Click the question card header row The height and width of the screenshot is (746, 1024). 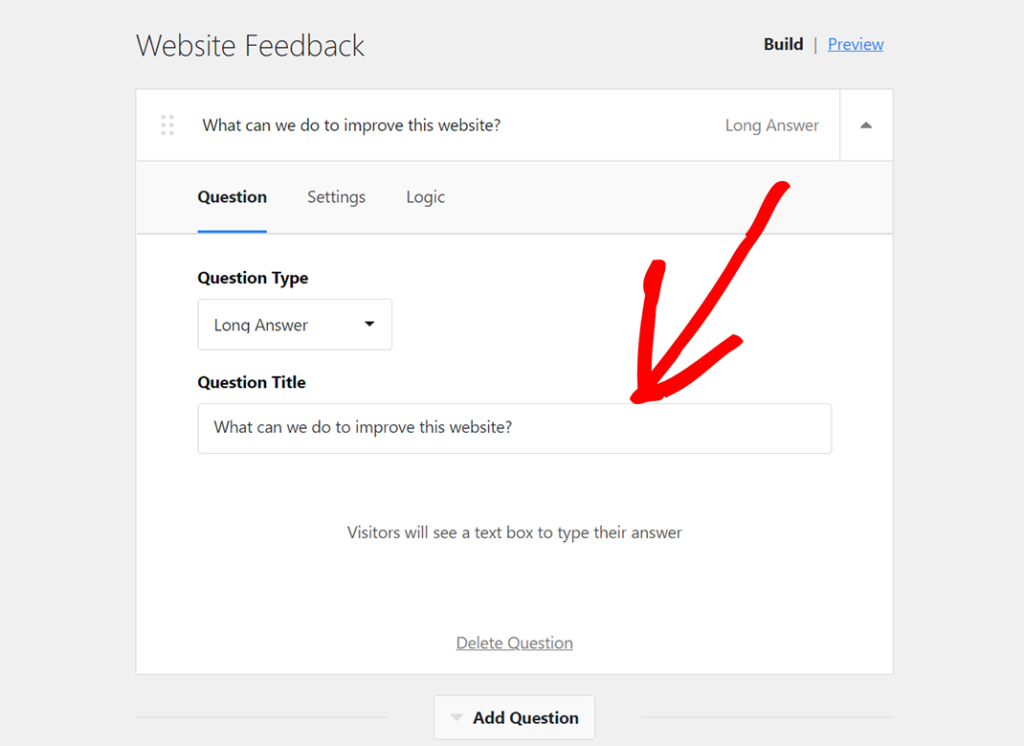coord(500,125)
